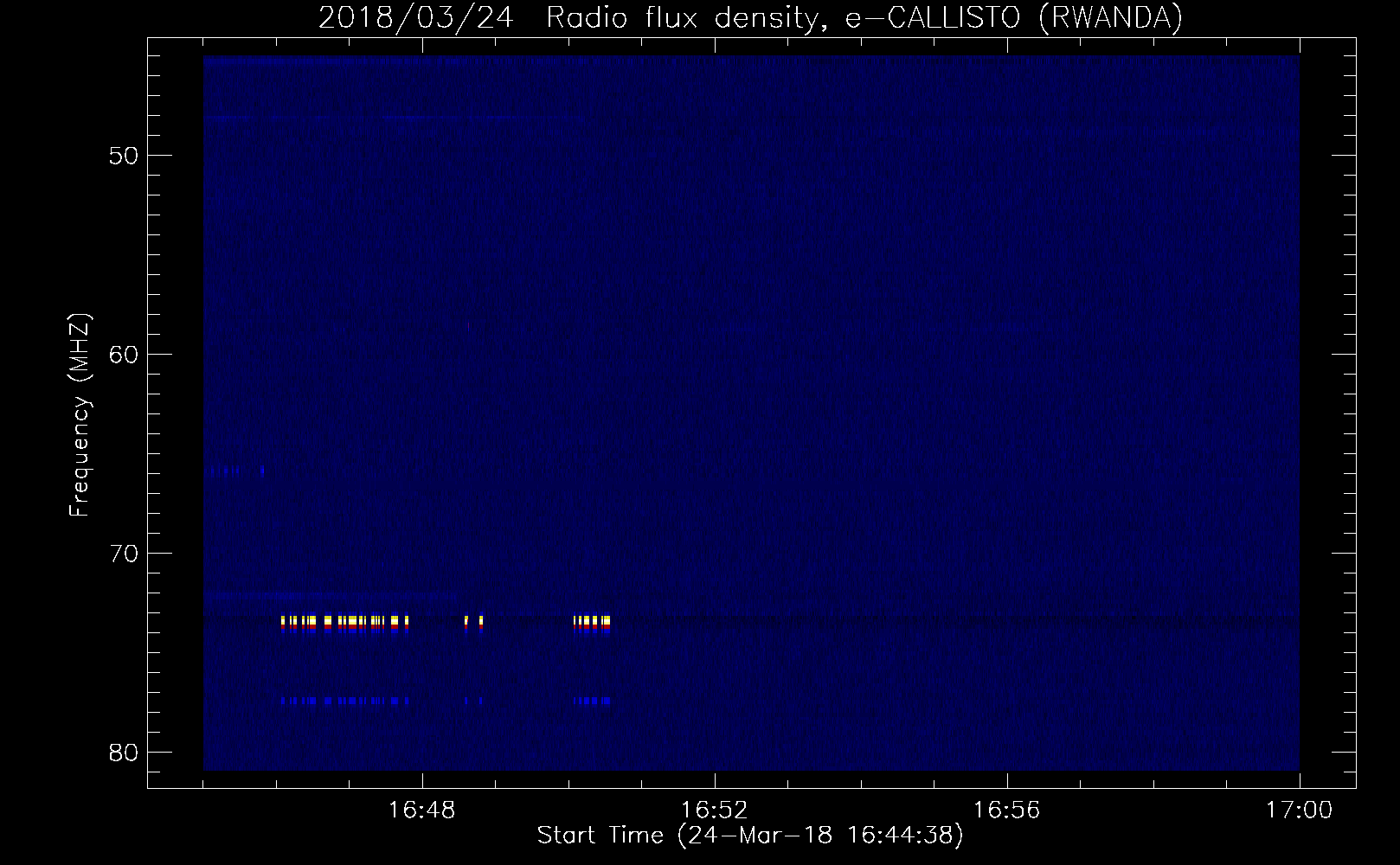Click the 'Start Time (24-Mar-18 16:44:38)' label
1400x865 pixels.
point(750,836)
